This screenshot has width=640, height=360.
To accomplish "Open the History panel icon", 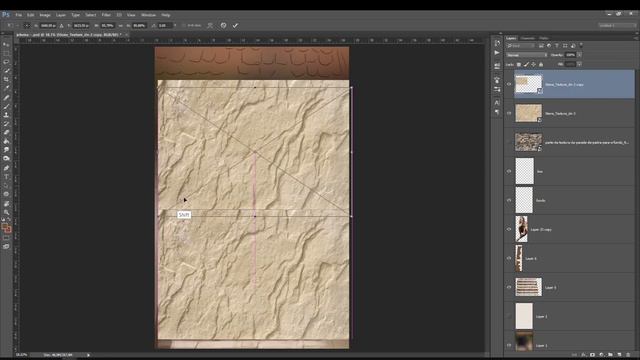I will [497, 43].
